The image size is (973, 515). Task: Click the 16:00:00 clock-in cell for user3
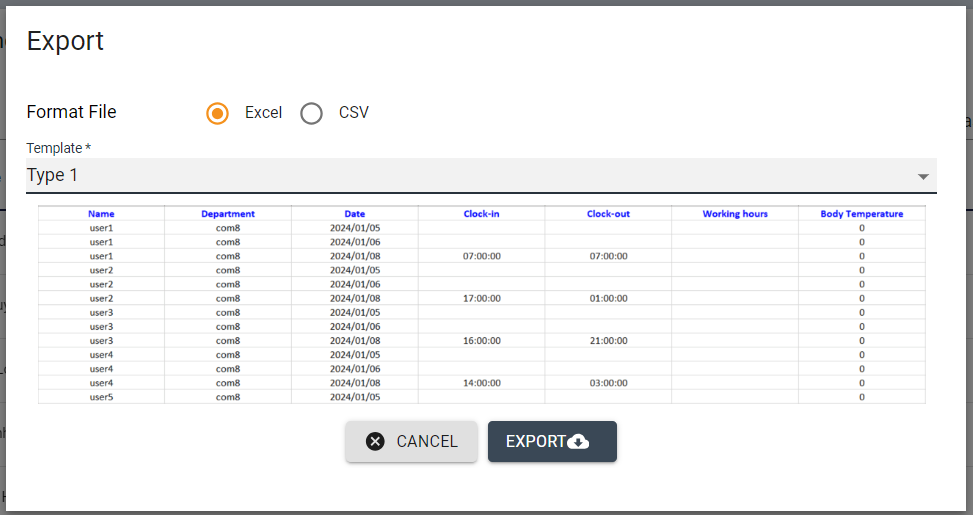[x=481, y=341]
